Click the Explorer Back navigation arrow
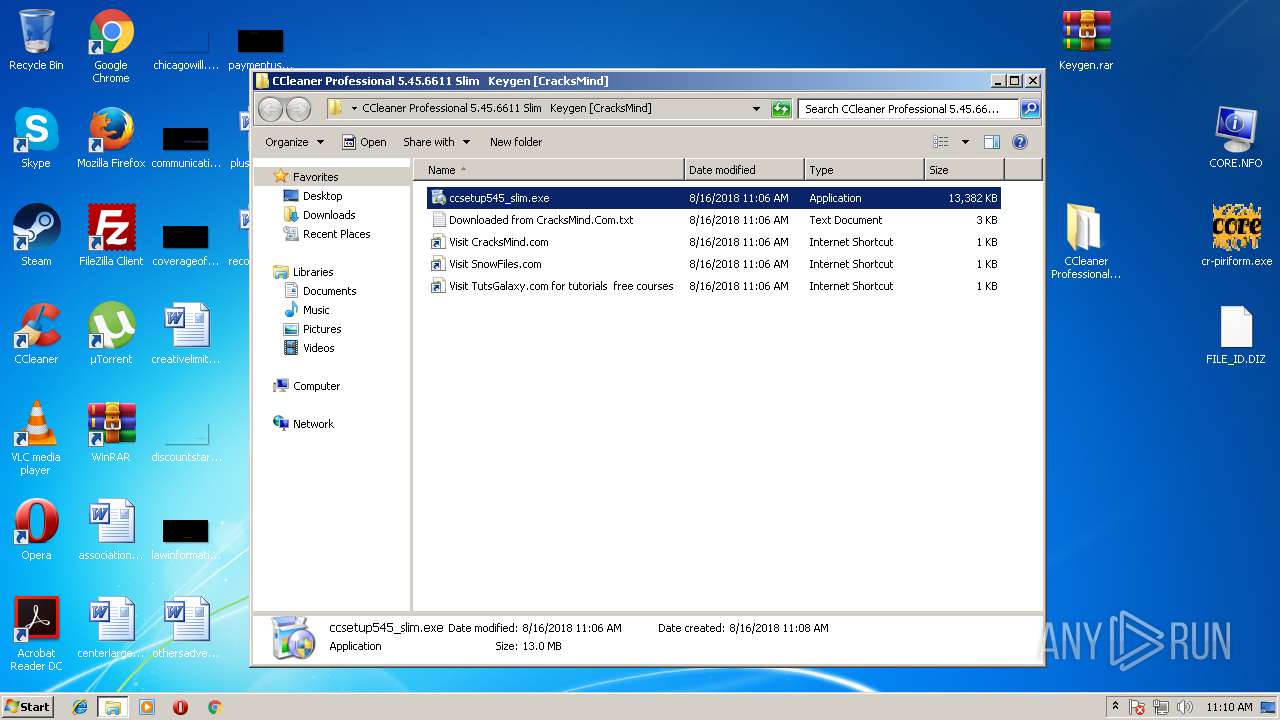Viewport: 1280px width, 720px height. [270, 109]
